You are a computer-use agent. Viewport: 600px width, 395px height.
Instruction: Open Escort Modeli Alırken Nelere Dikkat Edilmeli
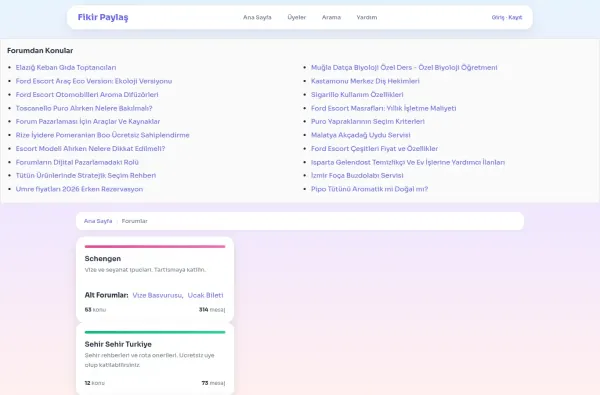pyautogui.click(x=90, y=149)
